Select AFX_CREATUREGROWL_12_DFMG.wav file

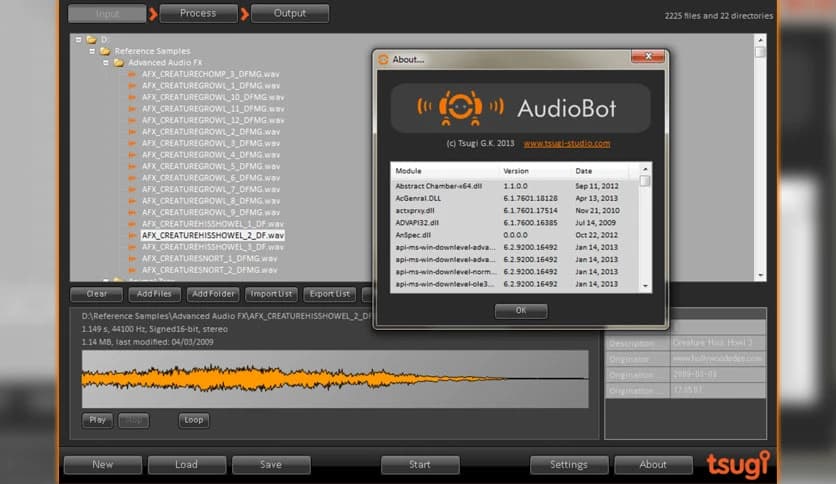(213, 120)
